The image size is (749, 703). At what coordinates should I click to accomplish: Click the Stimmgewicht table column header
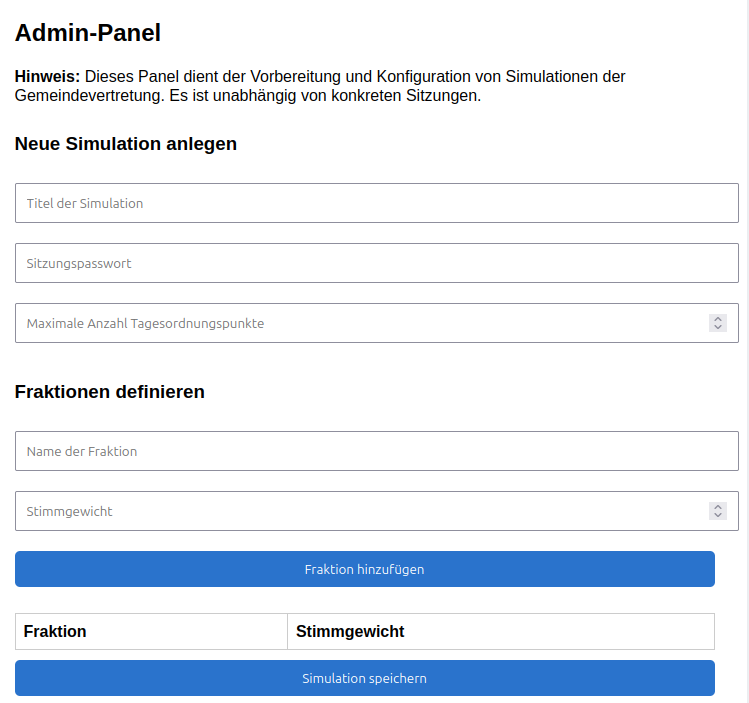tap(350, 631)
